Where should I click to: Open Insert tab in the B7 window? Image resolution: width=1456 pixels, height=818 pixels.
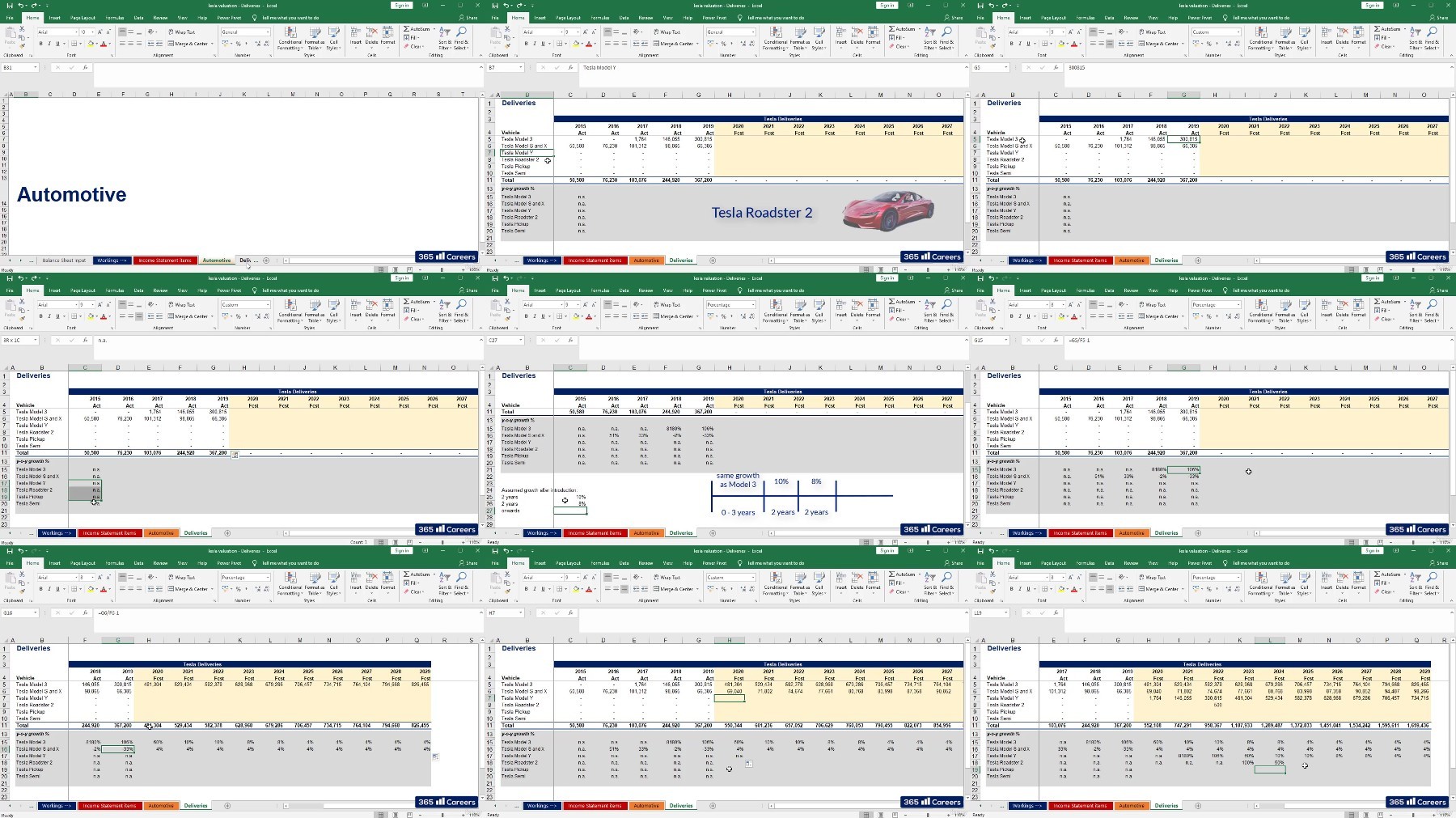540,18
